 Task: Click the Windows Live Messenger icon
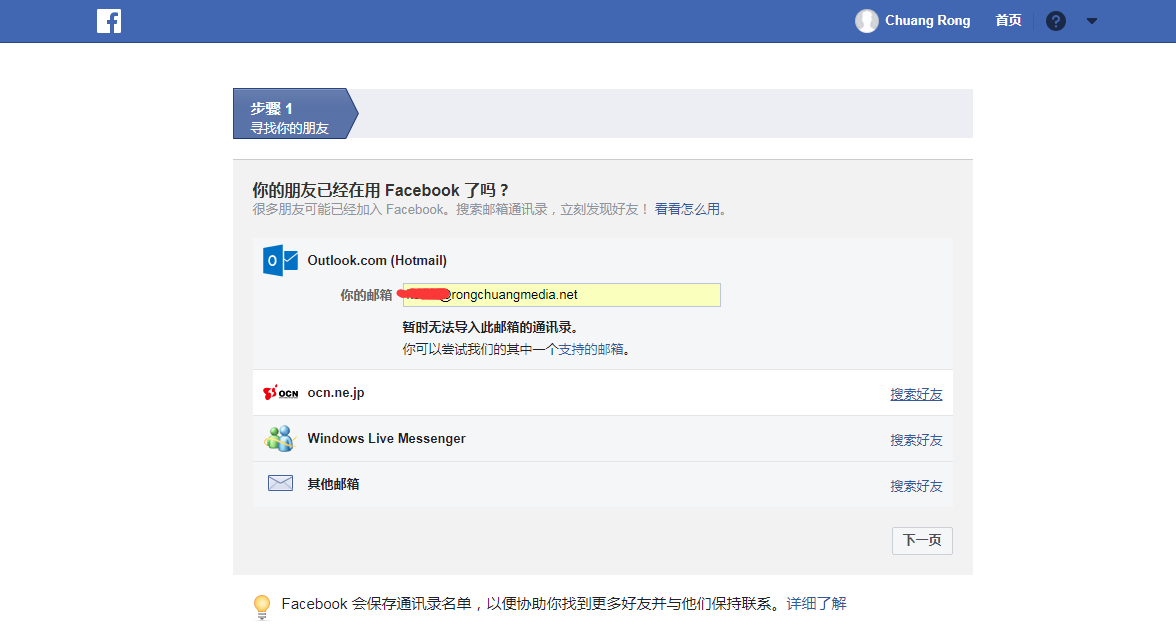tap(280, 438)
